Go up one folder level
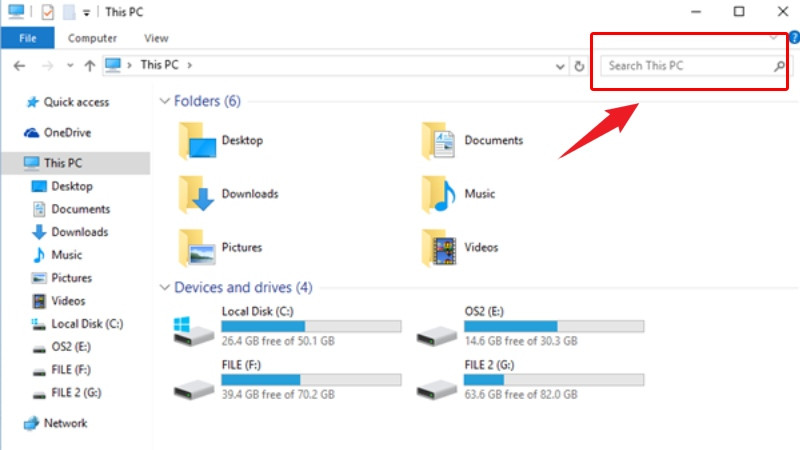Screen dimensions: 800x450 [90, 66]
